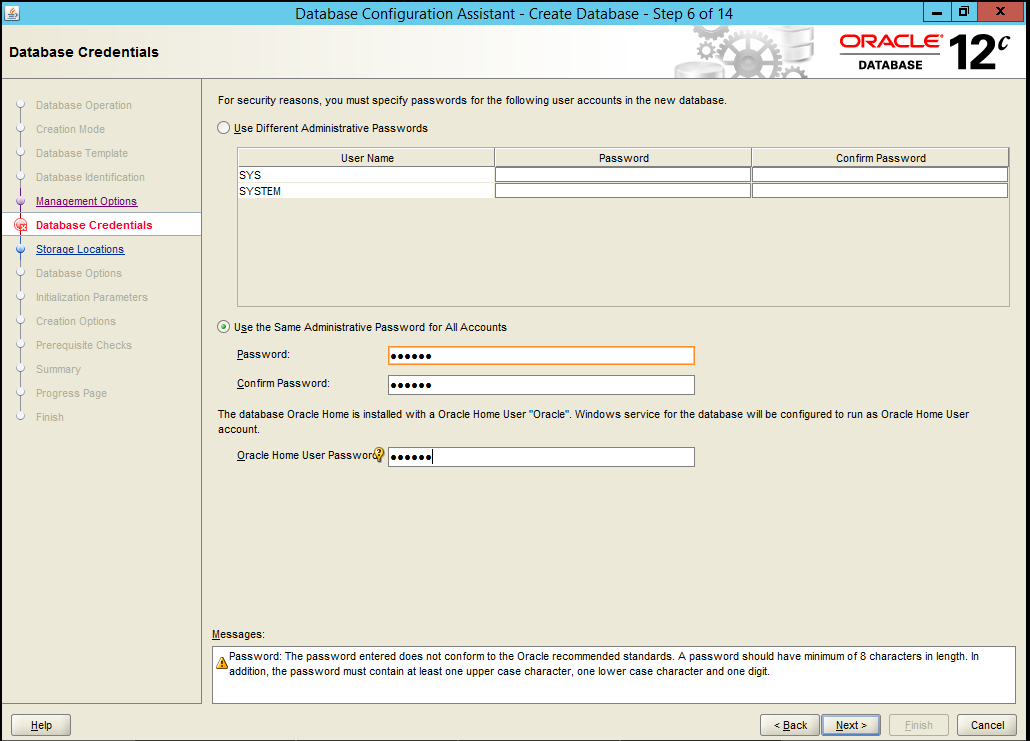1030x741 pixels.
Task: Go back with the Back button
Action: point(790,725)
